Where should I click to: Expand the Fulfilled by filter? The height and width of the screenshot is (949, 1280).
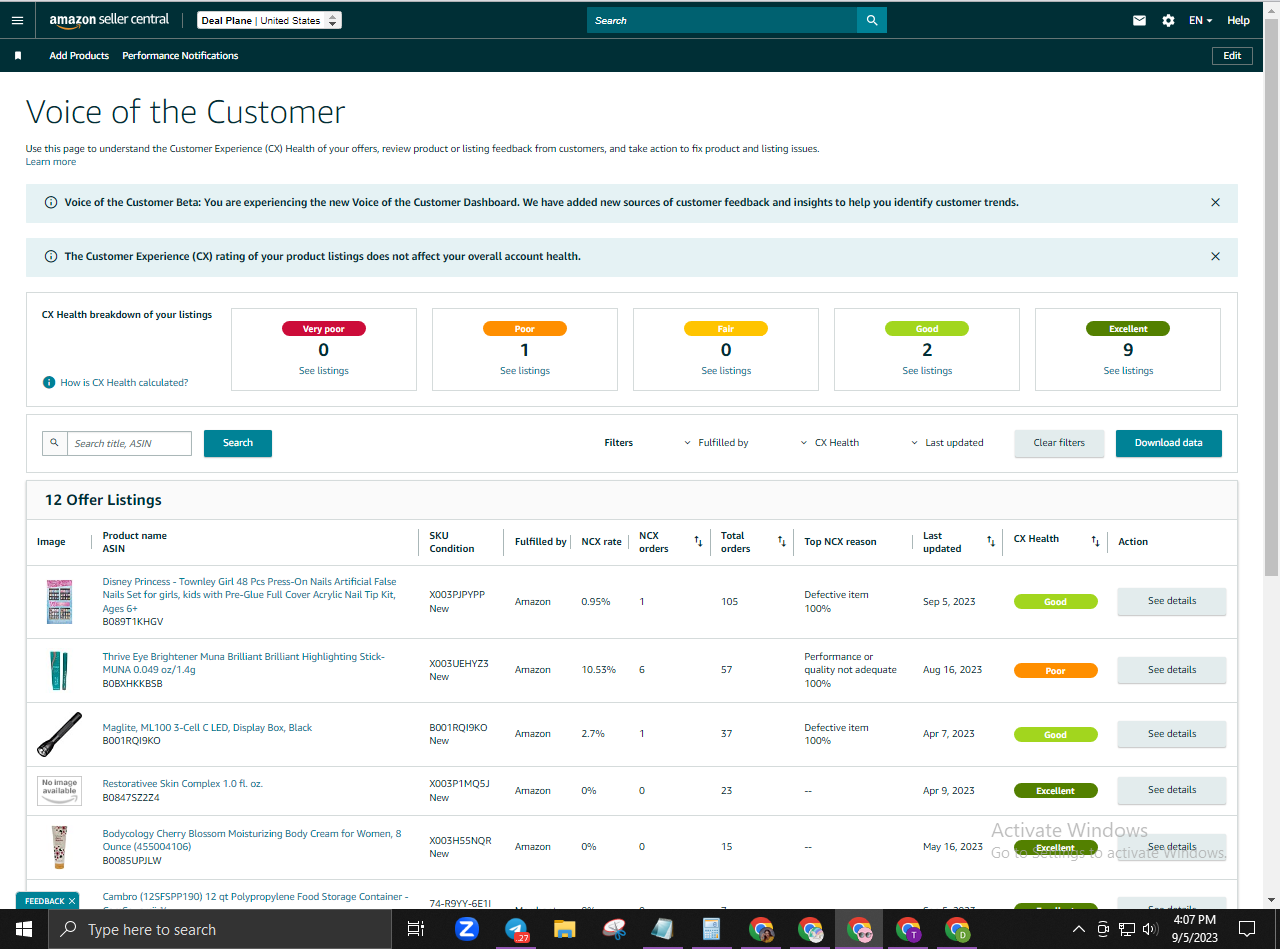(x=716, y=443)
